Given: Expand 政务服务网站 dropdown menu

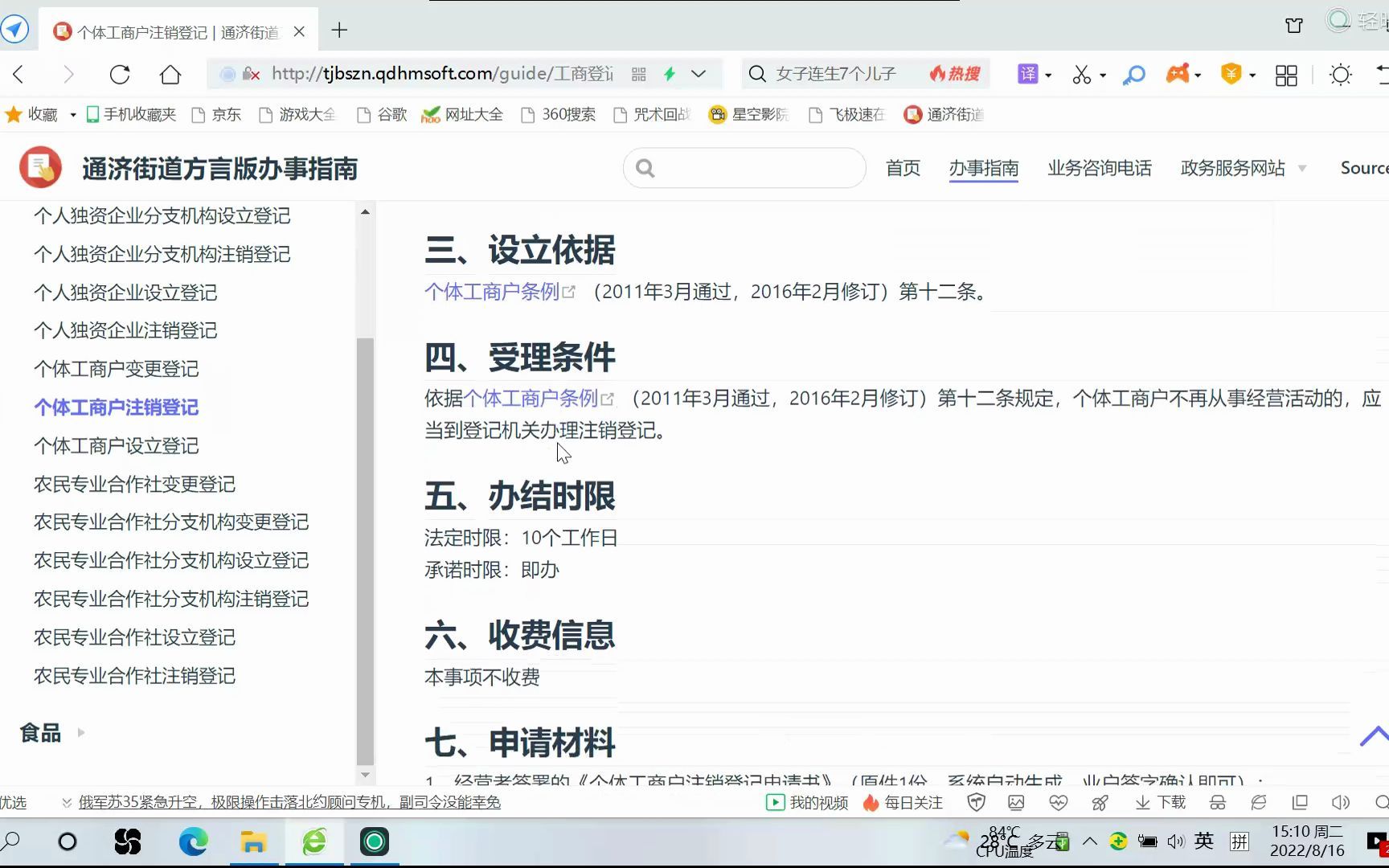Looking at the screenshot, I should tap(1243, 168).
